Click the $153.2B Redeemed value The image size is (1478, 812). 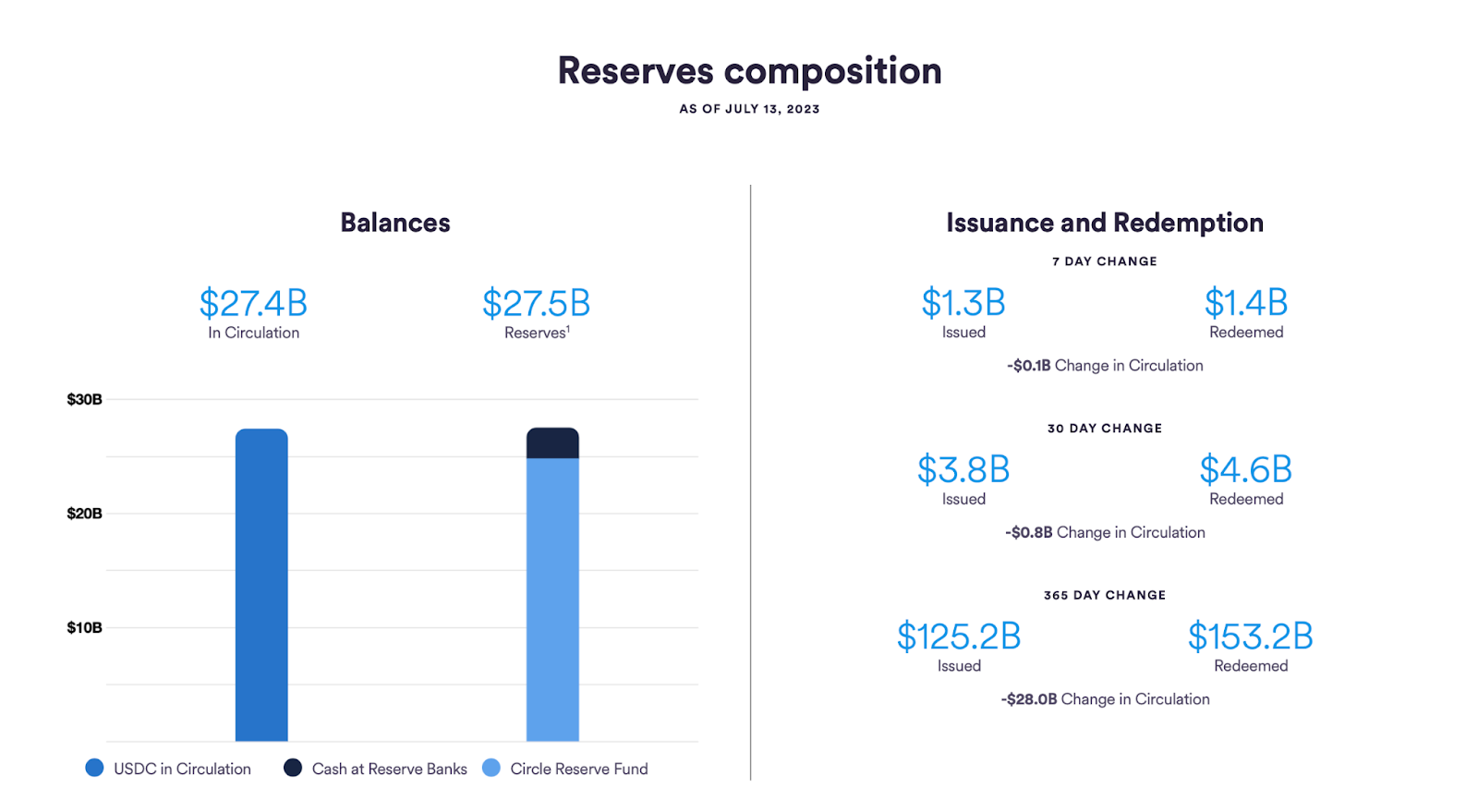(x=1251, y=636)
